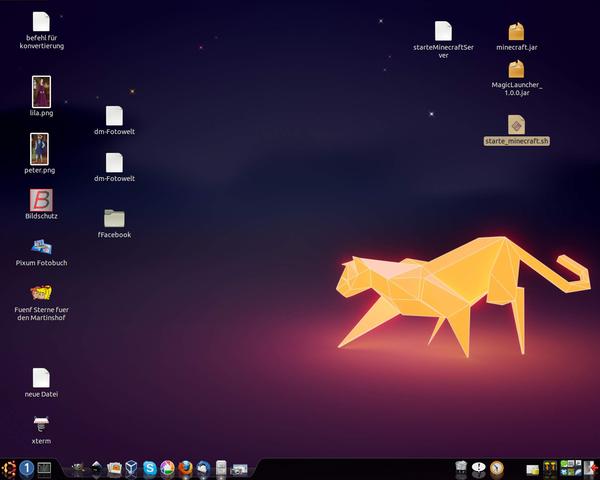This screenshot has height=480, width=600.
Task: Click the window-with-padlock panel icon
Action: coord(532,469)
